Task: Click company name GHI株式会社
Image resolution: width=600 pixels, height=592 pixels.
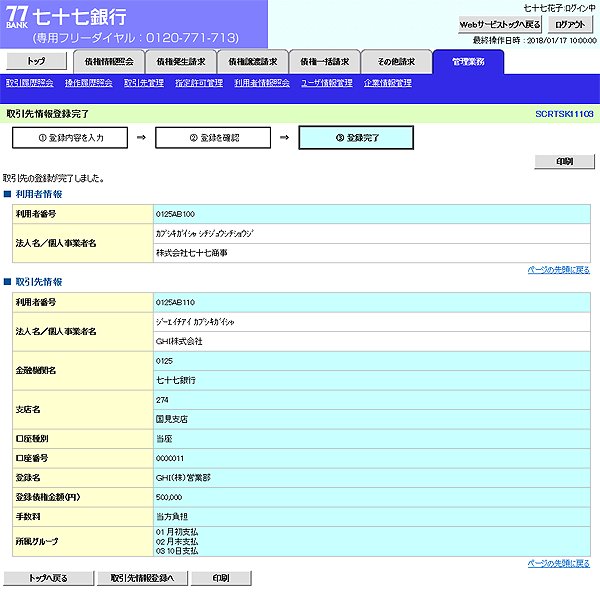Action: [179, 341]
